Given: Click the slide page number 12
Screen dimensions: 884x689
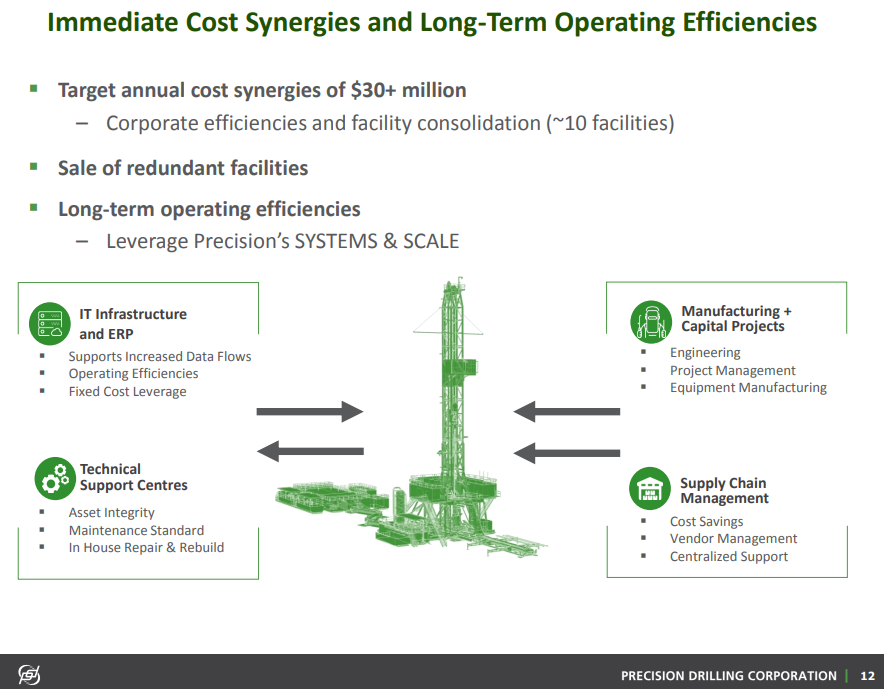Looking at the screenshot, I should coord(867,675).
